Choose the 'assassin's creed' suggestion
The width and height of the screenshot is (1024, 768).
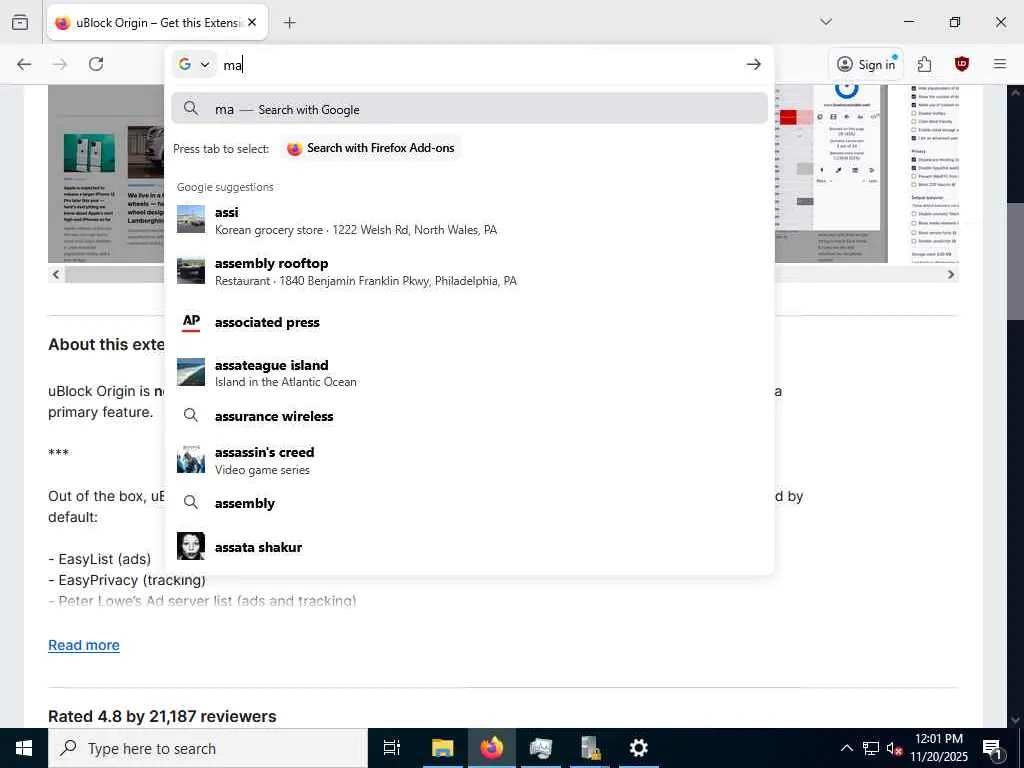click(470, 460)
